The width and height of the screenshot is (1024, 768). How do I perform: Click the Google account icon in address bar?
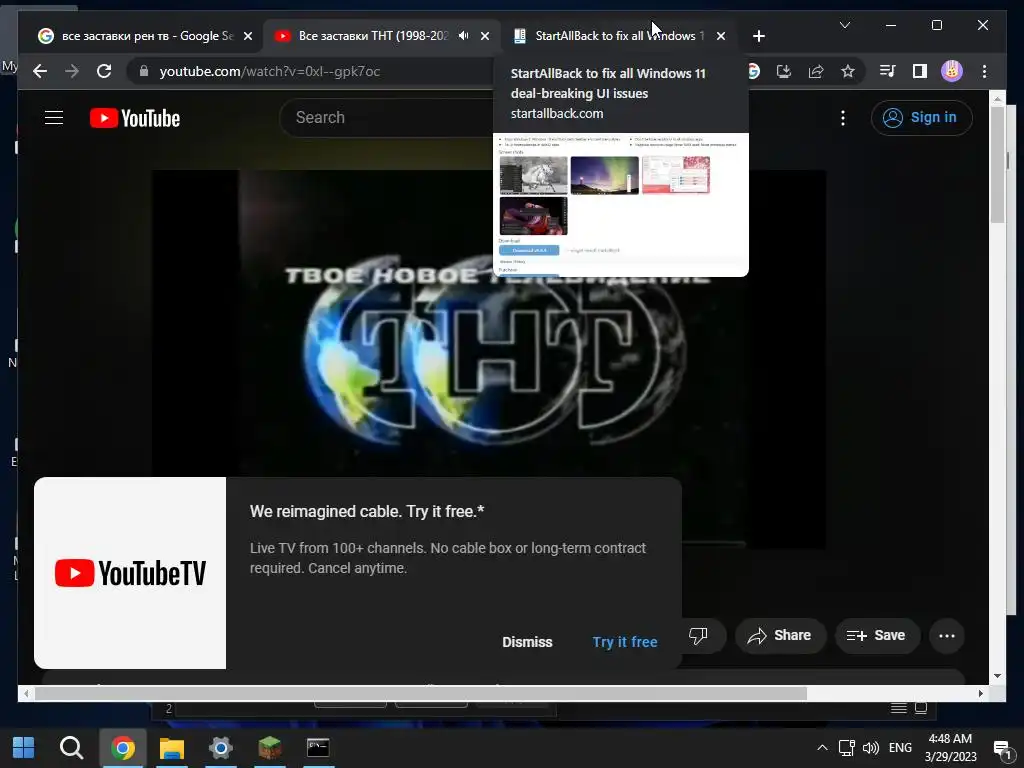click(753, 71)
